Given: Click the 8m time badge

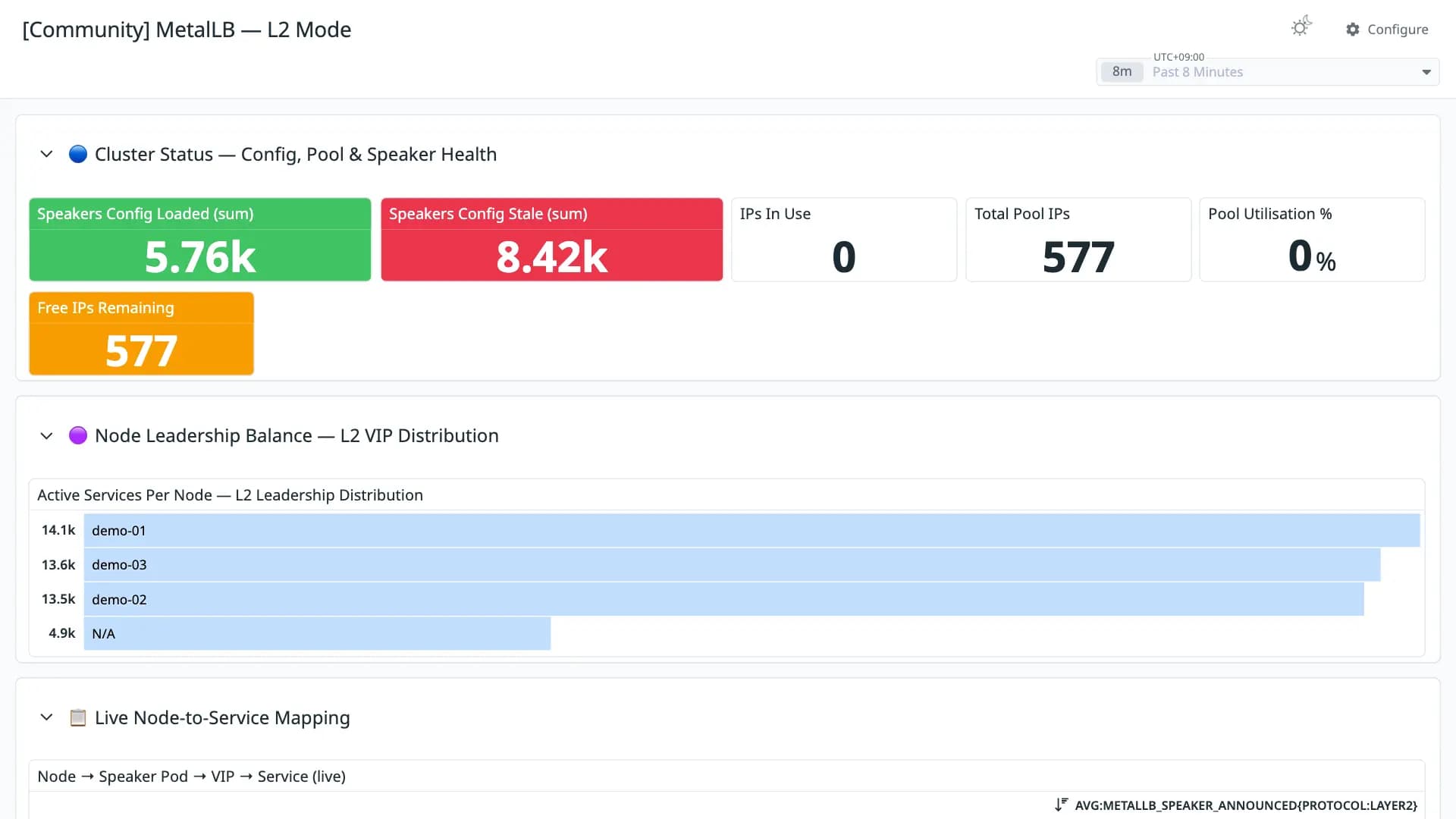Looking at the screenshot, I should (1122, 72).
